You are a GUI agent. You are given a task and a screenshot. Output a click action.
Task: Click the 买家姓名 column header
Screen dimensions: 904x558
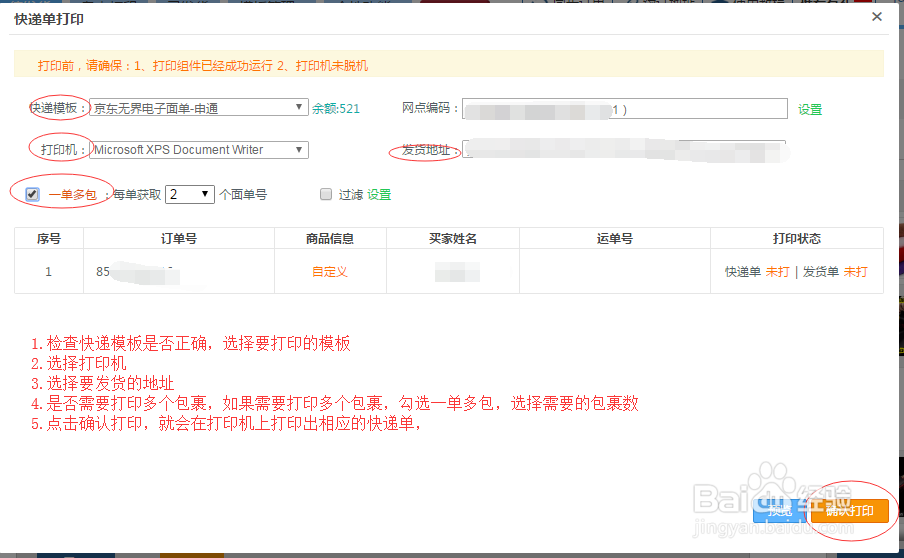[x=453, y=239]
